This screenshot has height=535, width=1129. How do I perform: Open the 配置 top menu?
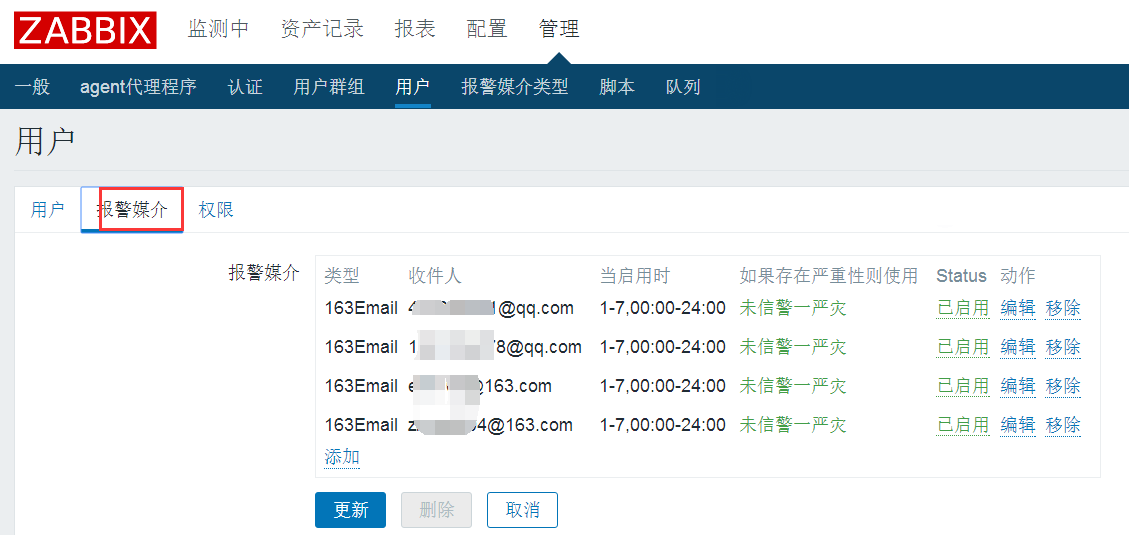tap(487, 29)
